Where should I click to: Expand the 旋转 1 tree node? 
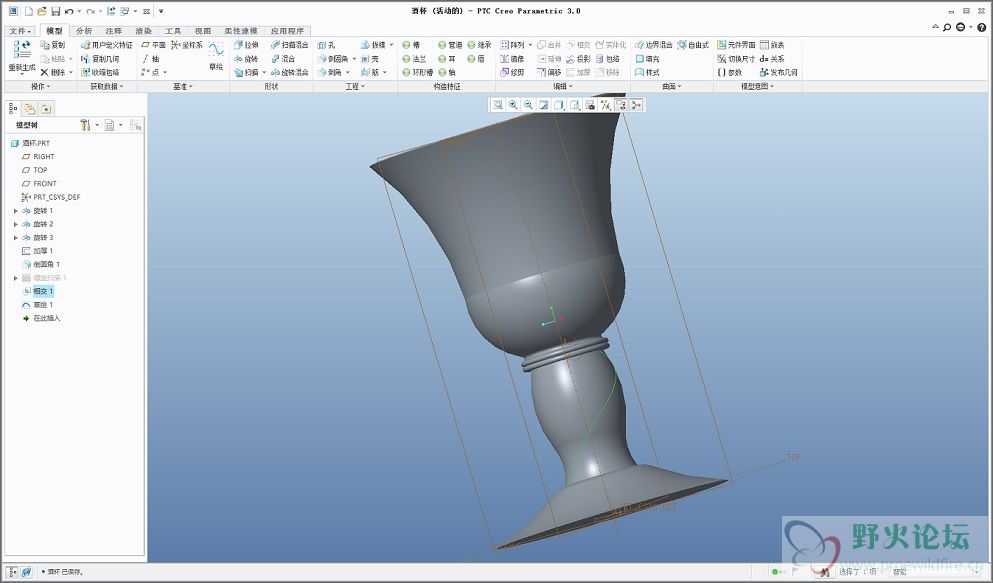(16, 211)
